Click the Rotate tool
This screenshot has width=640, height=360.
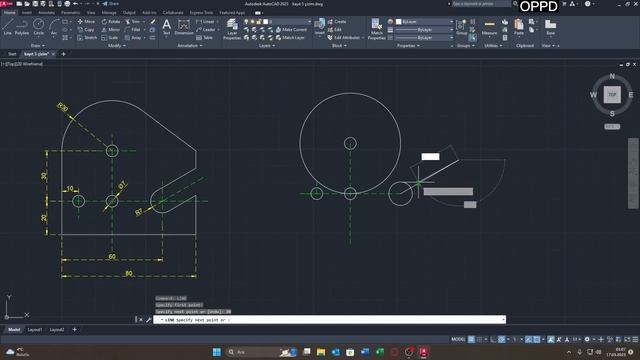(111, 22)
